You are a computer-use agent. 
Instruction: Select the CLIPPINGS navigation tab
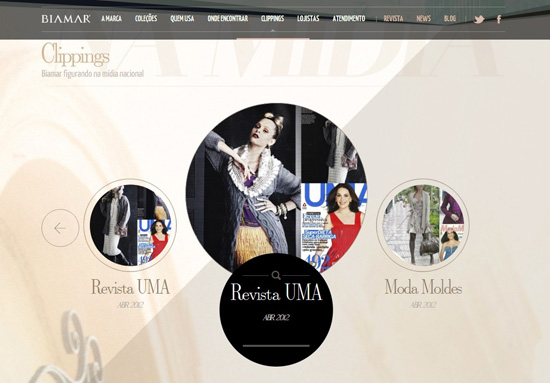tap(273, 19)
